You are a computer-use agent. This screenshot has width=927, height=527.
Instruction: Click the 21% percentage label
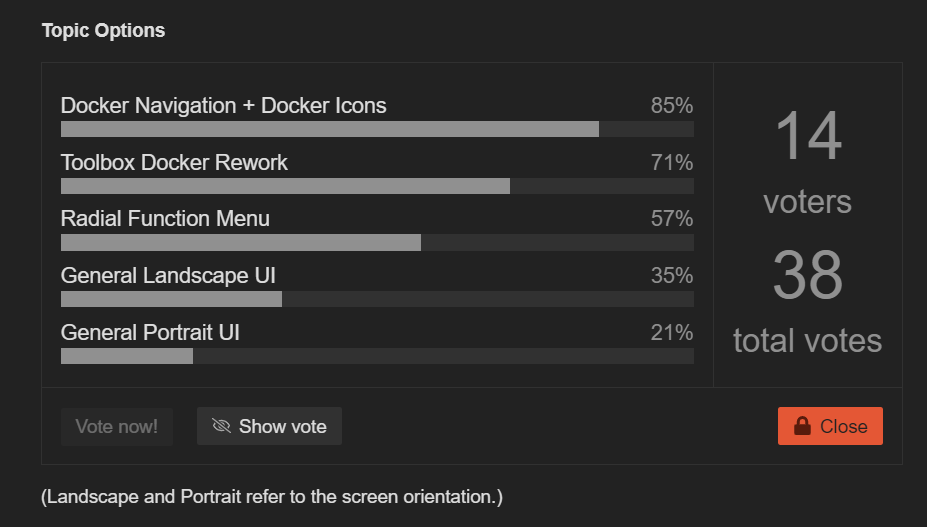click(671, 332)
